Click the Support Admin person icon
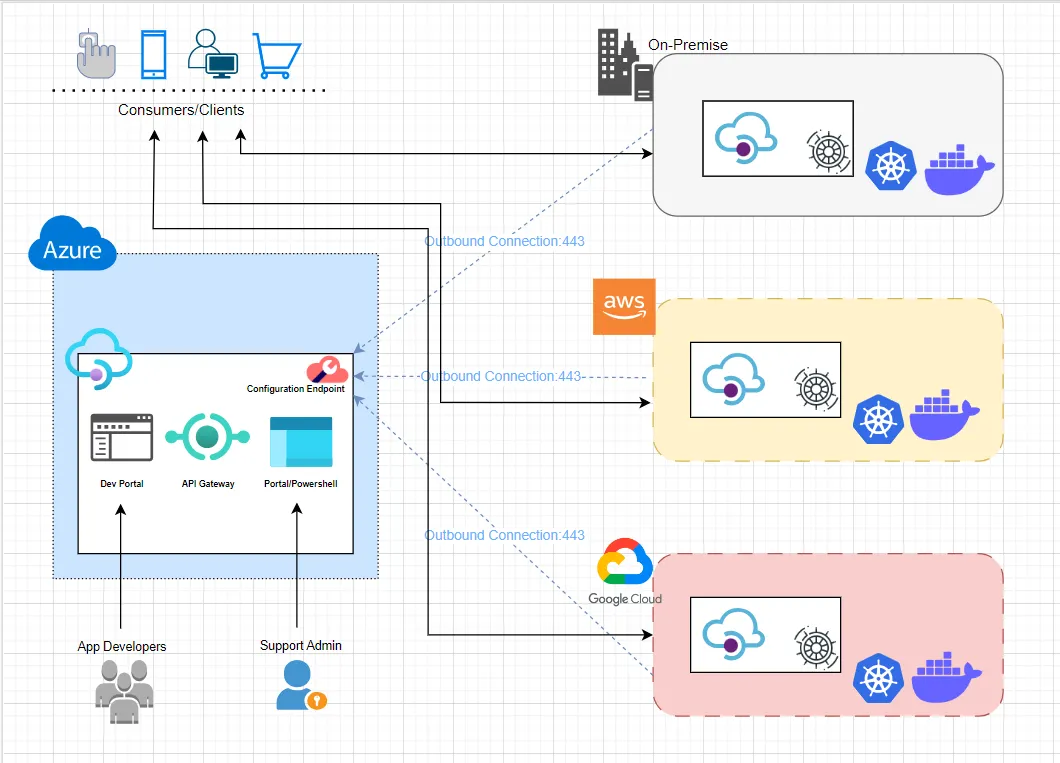 click(297, 686)
